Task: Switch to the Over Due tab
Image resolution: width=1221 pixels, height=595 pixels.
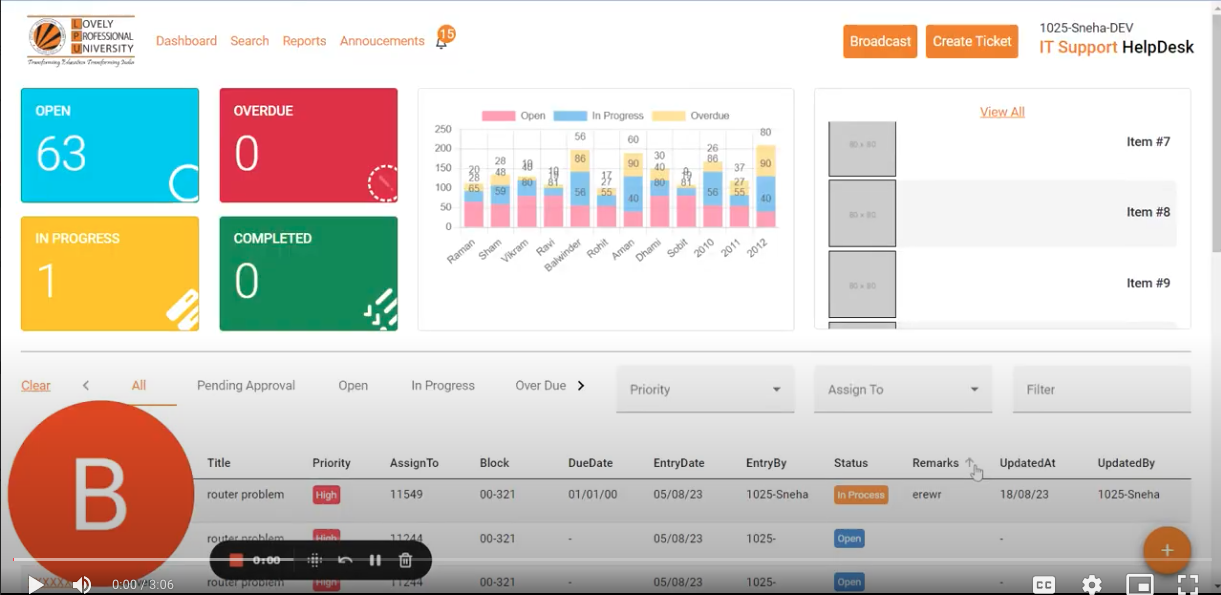Action: coord(541,385)
